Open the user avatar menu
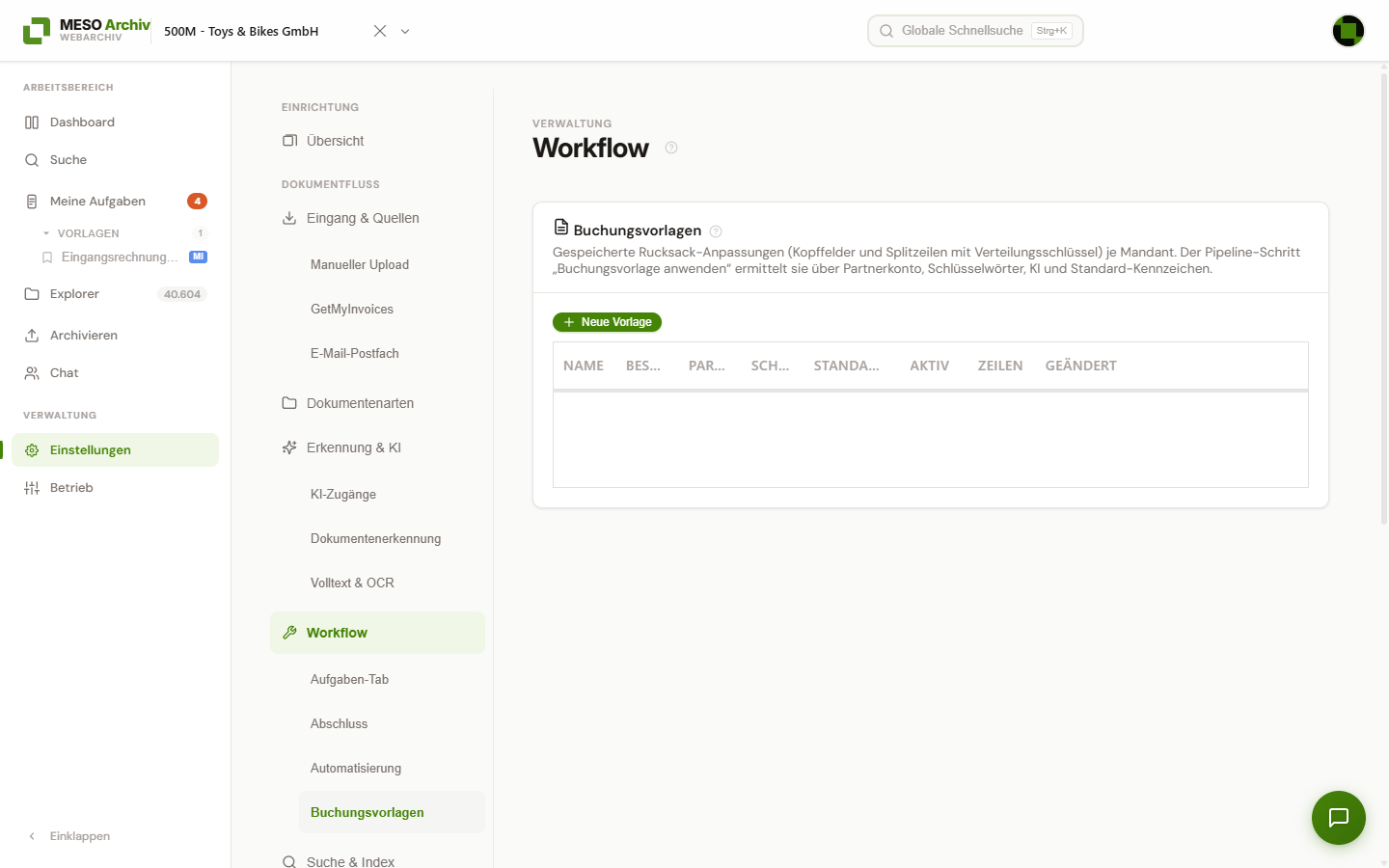 tap(1348, 31)
